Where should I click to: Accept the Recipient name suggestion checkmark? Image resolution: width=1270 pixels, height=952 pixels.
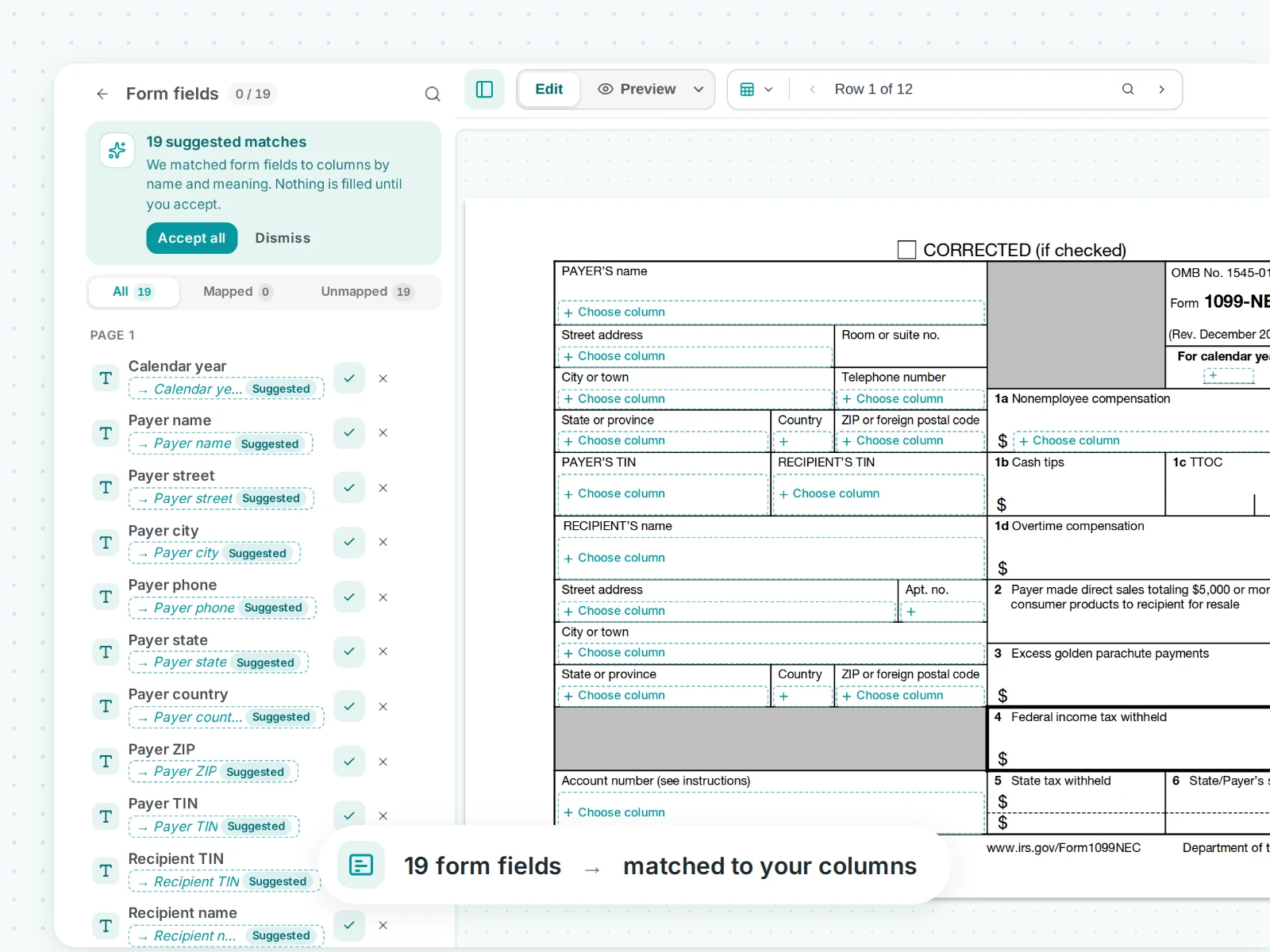point(349,925)
